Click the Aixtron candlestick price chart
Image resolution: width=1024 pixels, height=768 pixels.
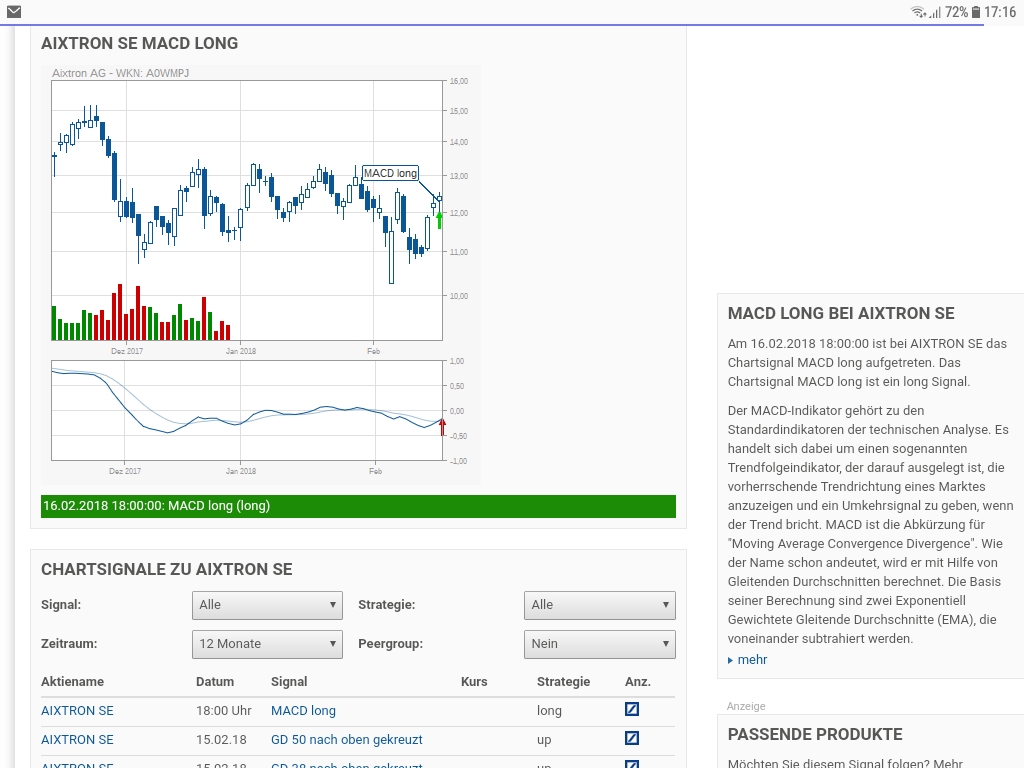coord(247,210)
